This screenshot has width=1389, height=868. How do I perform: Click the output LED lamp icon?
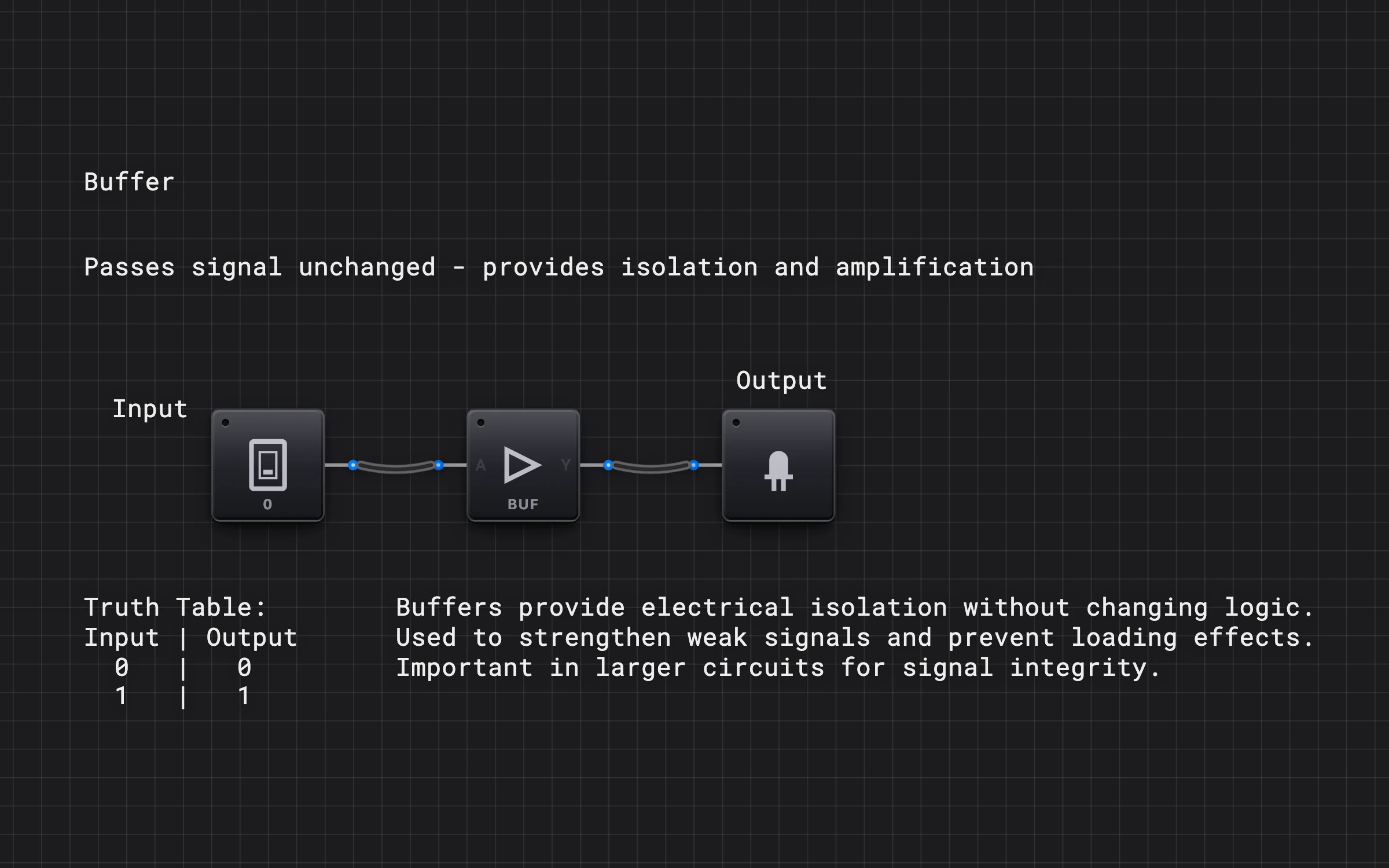coord(778,470)
